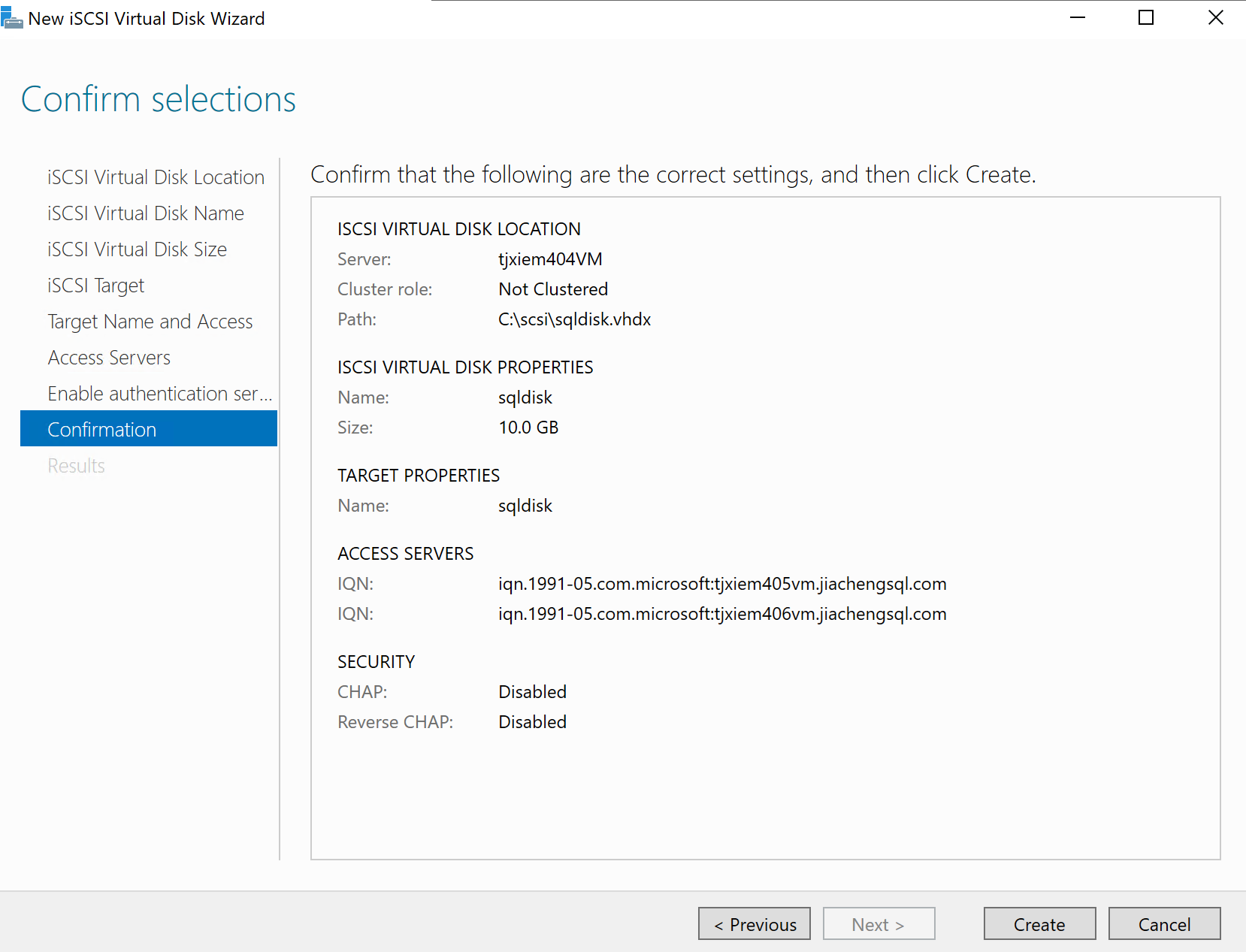Click the disk path C:\scsi\sqldisk.vhdx

(x=574, y=319)
